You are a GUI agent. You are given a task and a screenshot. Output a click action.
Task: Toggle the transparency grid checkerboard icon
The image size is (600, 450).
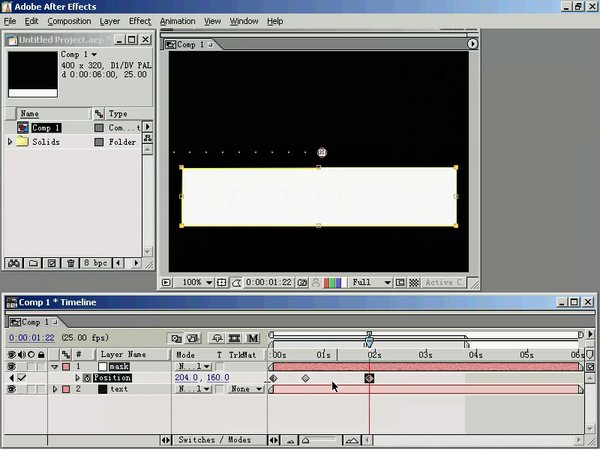[x=414, y=283]
